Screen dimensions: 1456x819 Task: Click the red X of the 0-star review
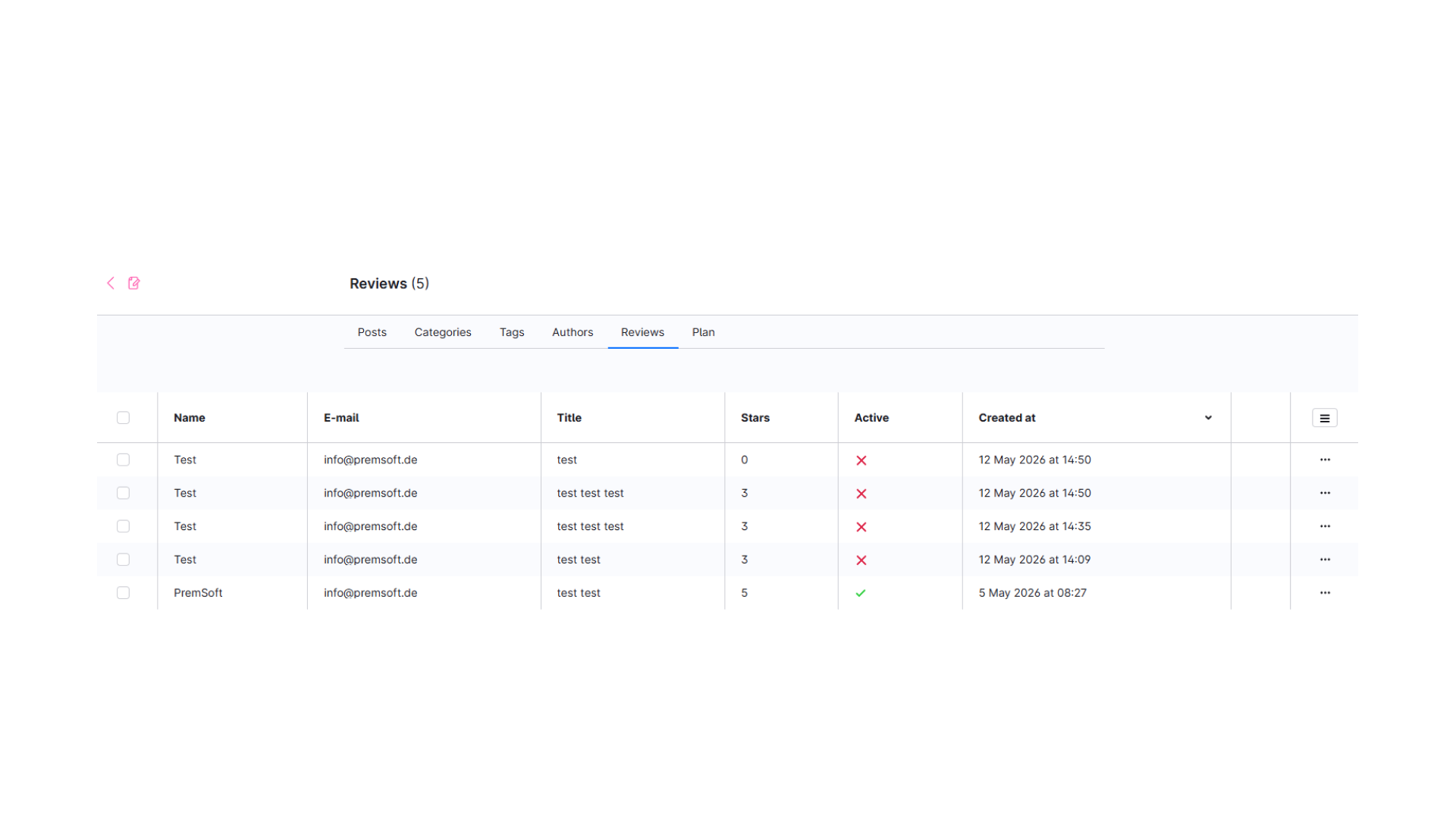click(861, 460)
